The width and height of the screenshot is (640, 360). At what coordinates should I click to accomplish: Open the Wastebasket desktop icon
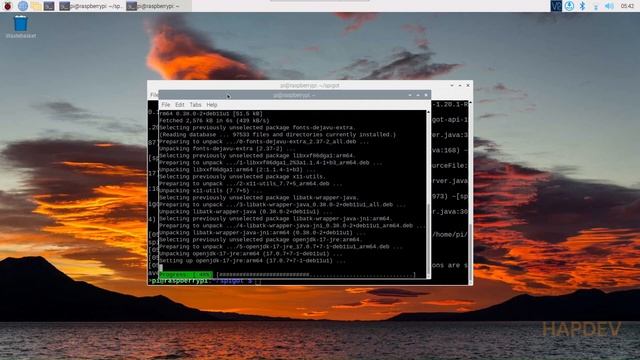point(20,27)
